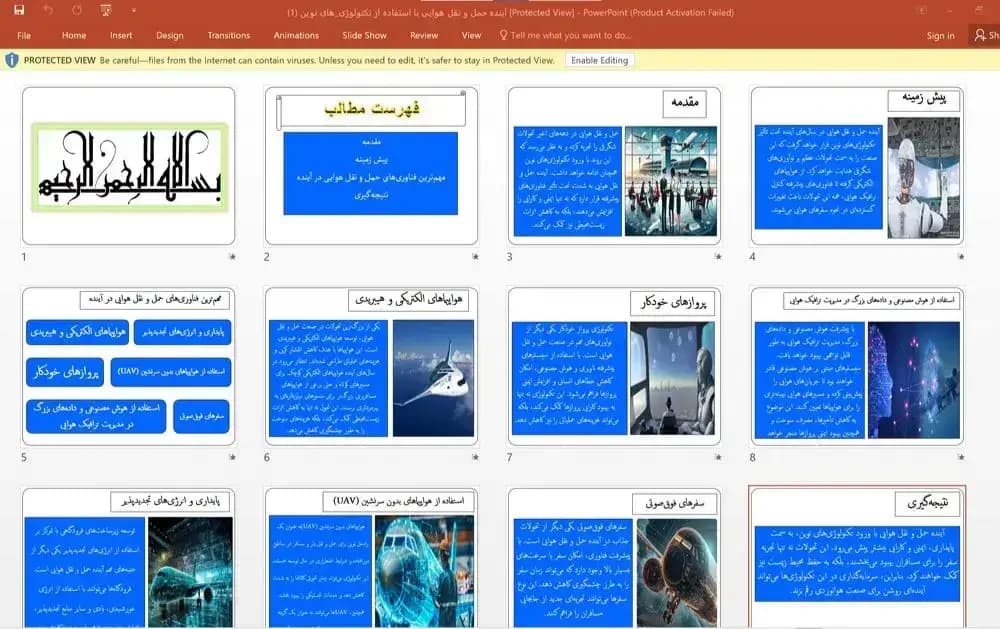
Task: Click the slide number 8 label
Action: point(753,457)
